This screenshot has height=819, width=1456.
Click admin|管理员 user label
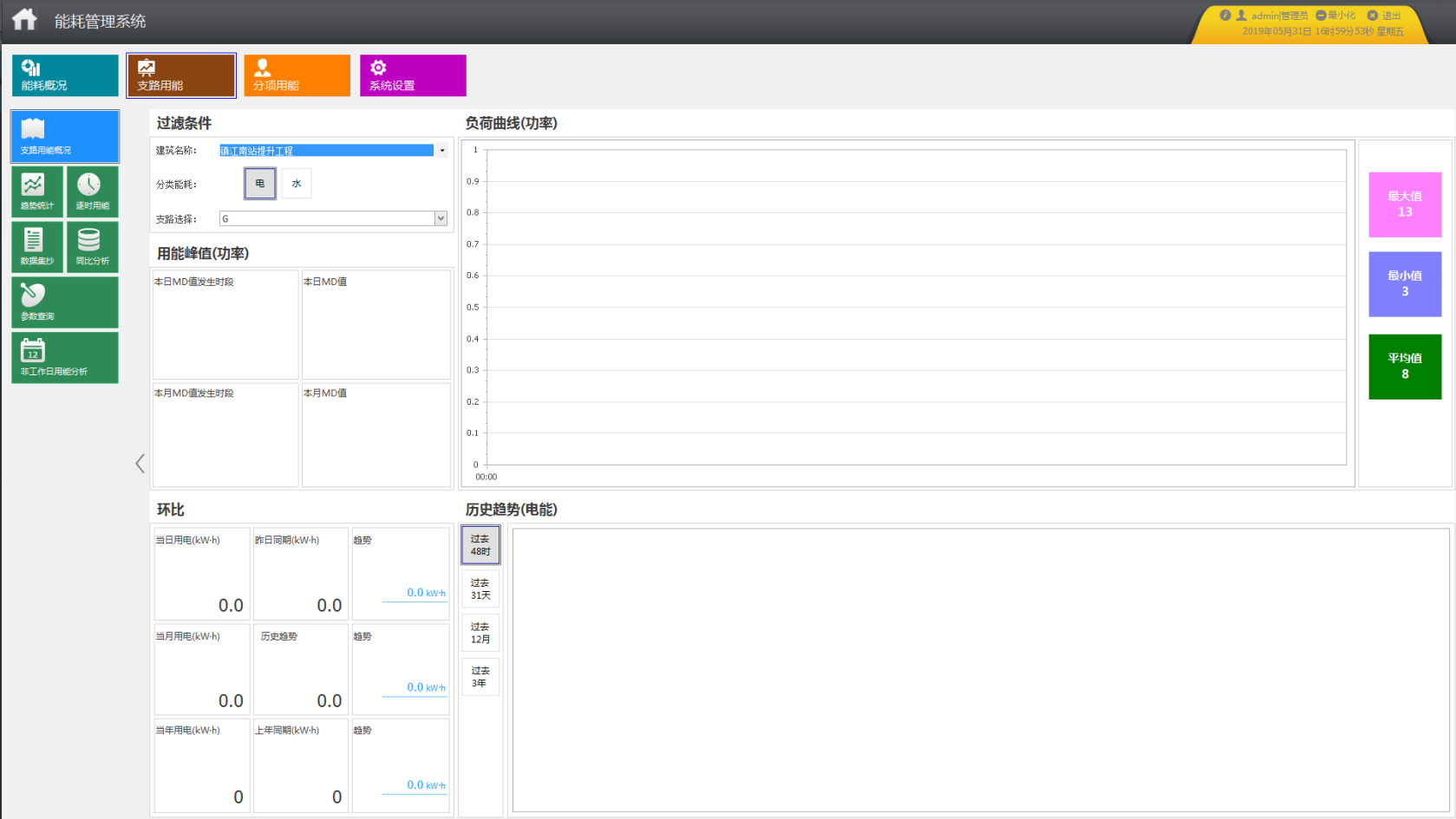(1279, 16)
